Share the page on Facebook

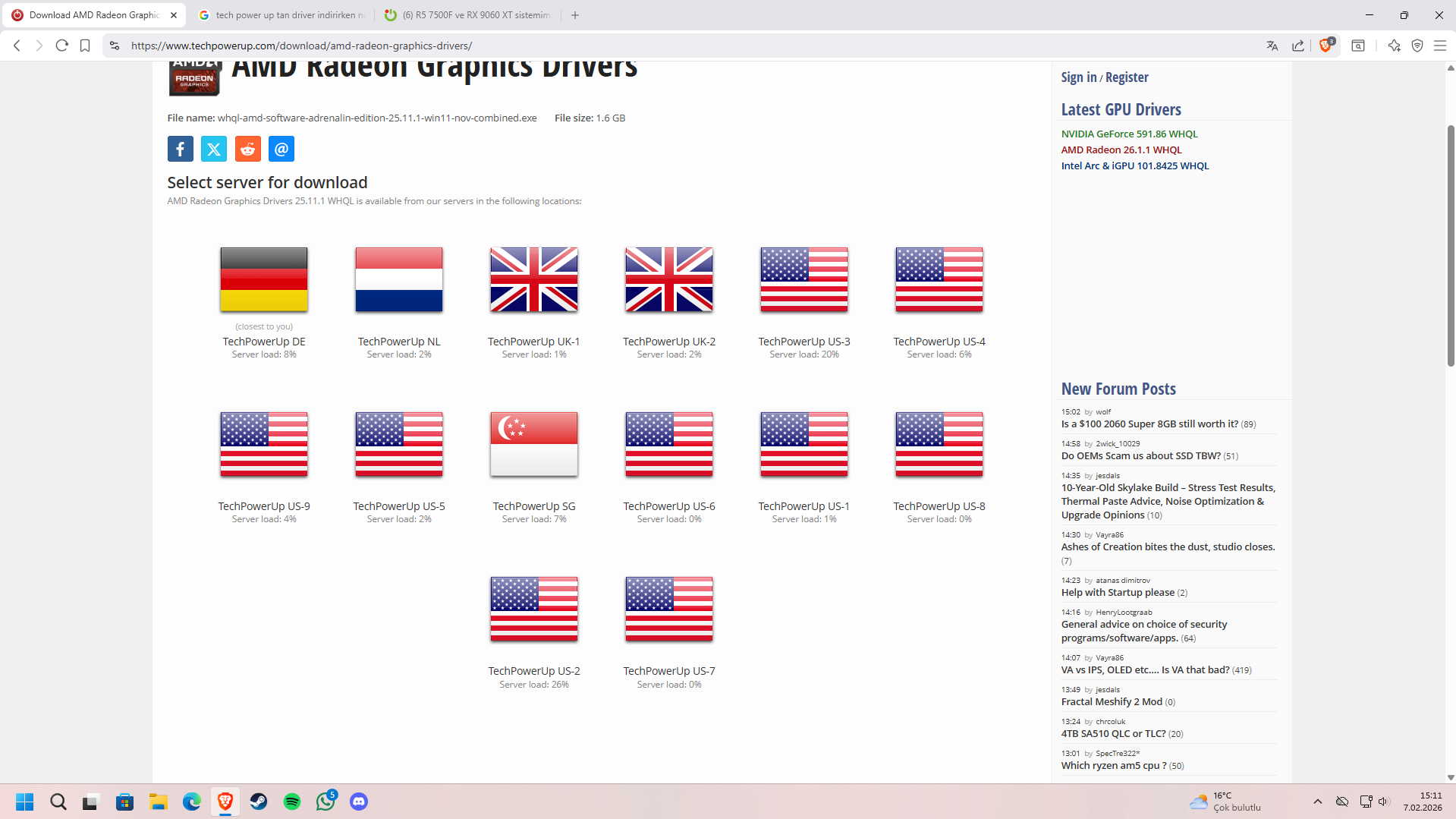(x=181, y=149)
